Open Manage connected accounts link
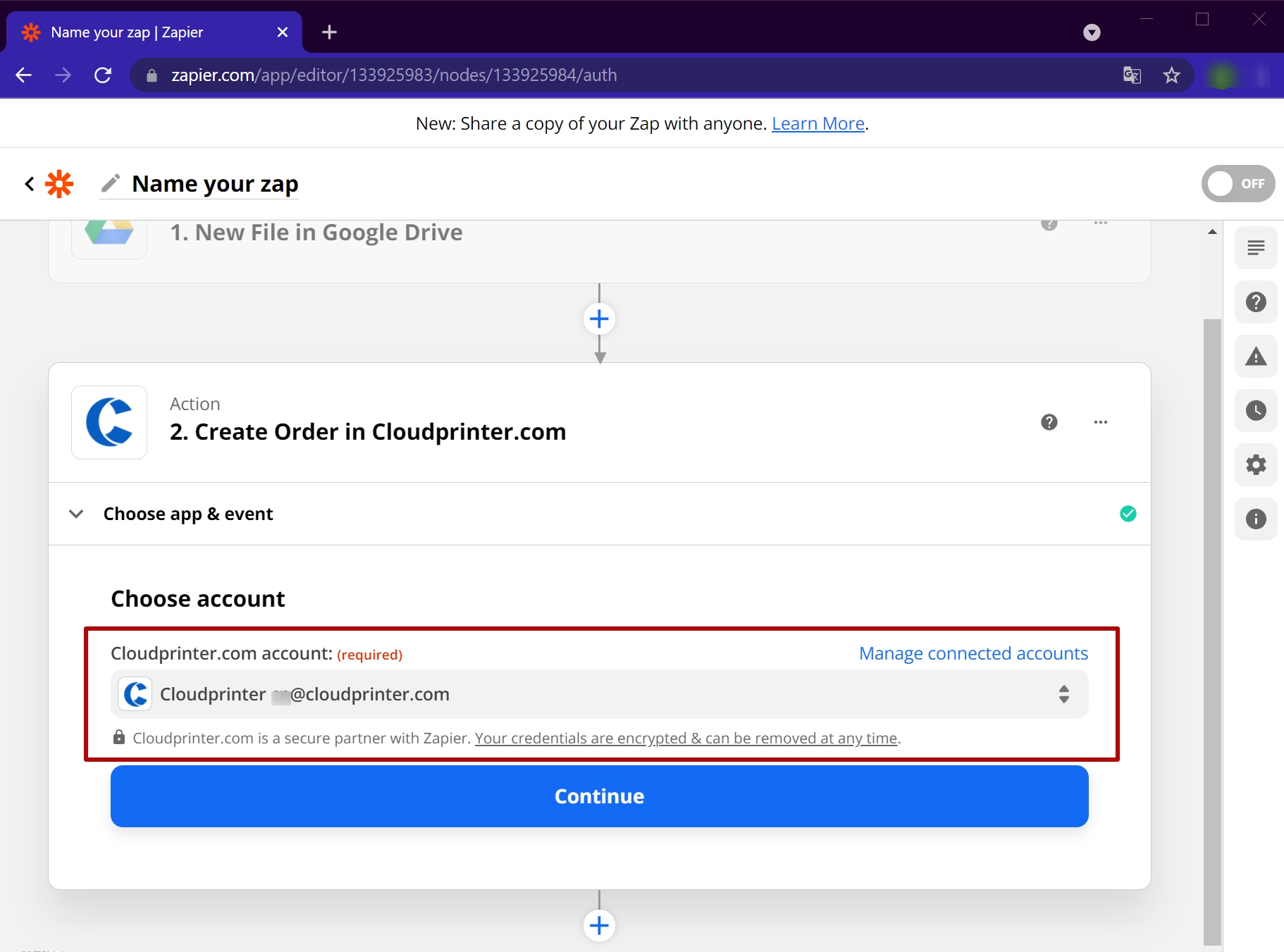Screen dimensions: 1284x952 (974, 653)
